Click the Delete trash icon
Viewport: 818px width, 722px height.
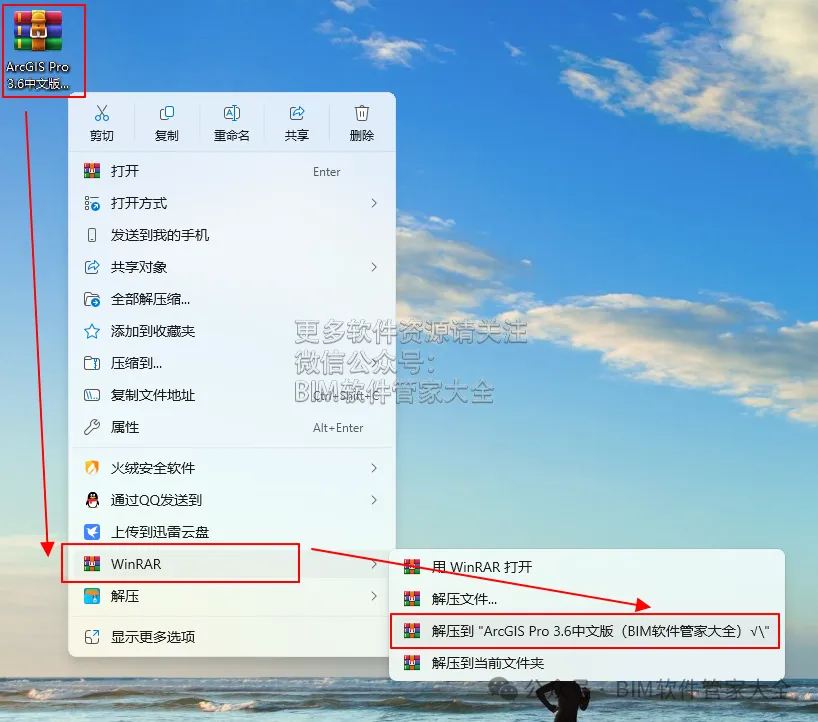coord(362,113)
